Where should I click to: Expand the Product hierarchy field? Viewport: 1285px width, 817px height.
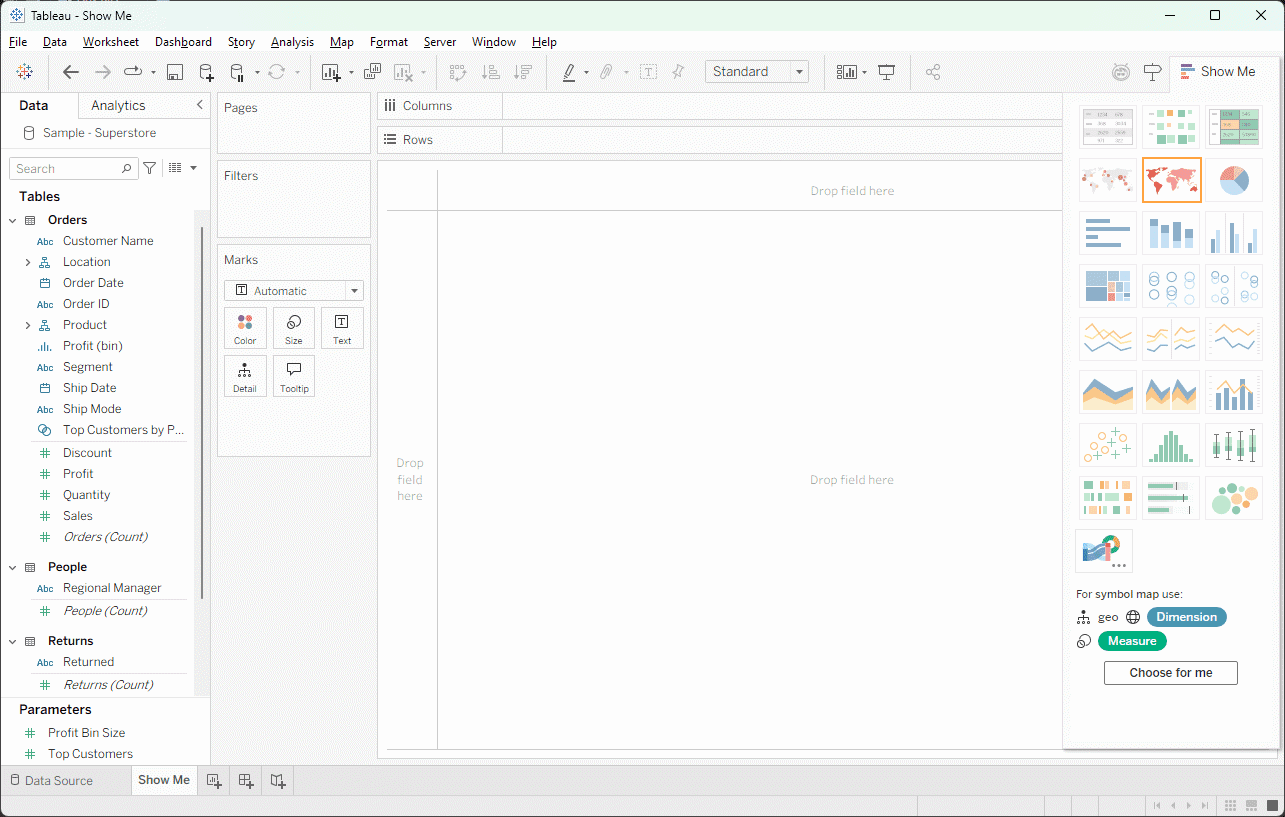tap(28, 325)
